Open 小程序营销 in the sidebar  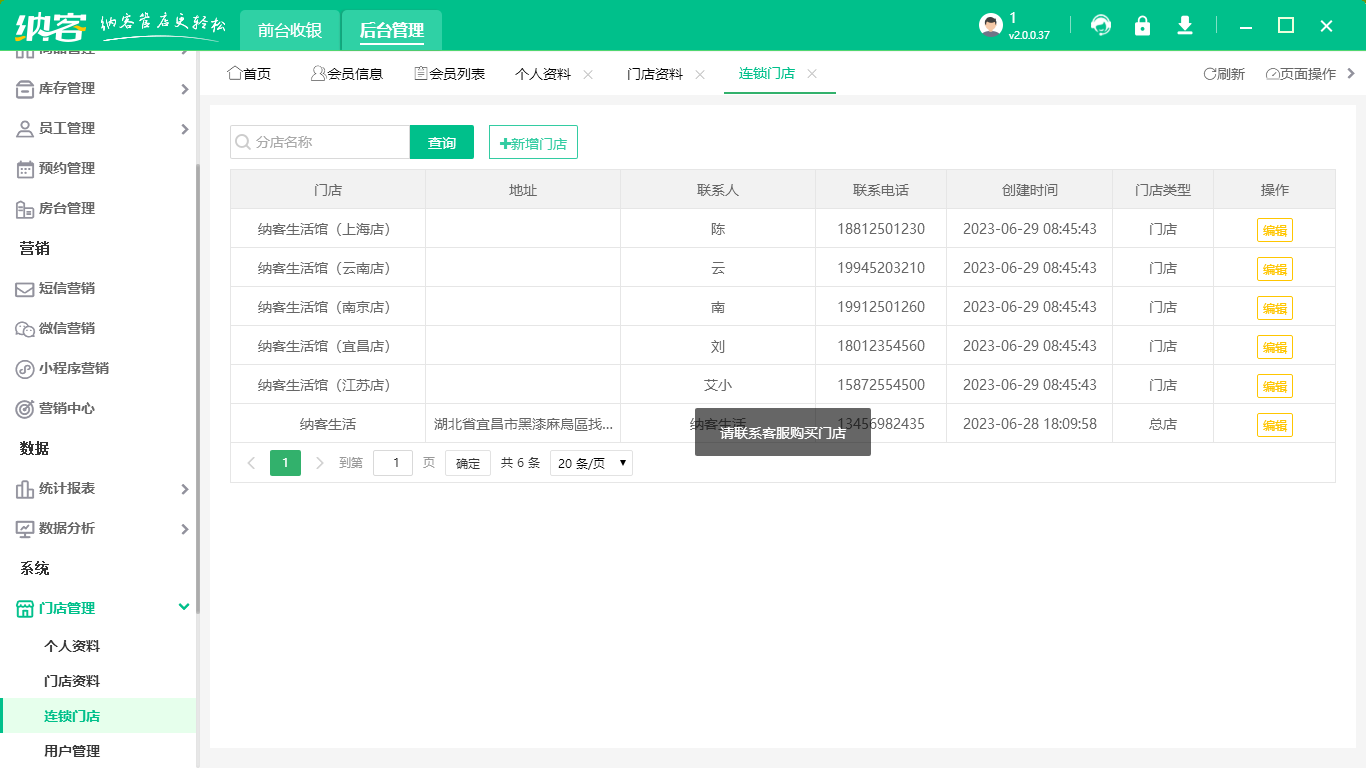(73, 368)
